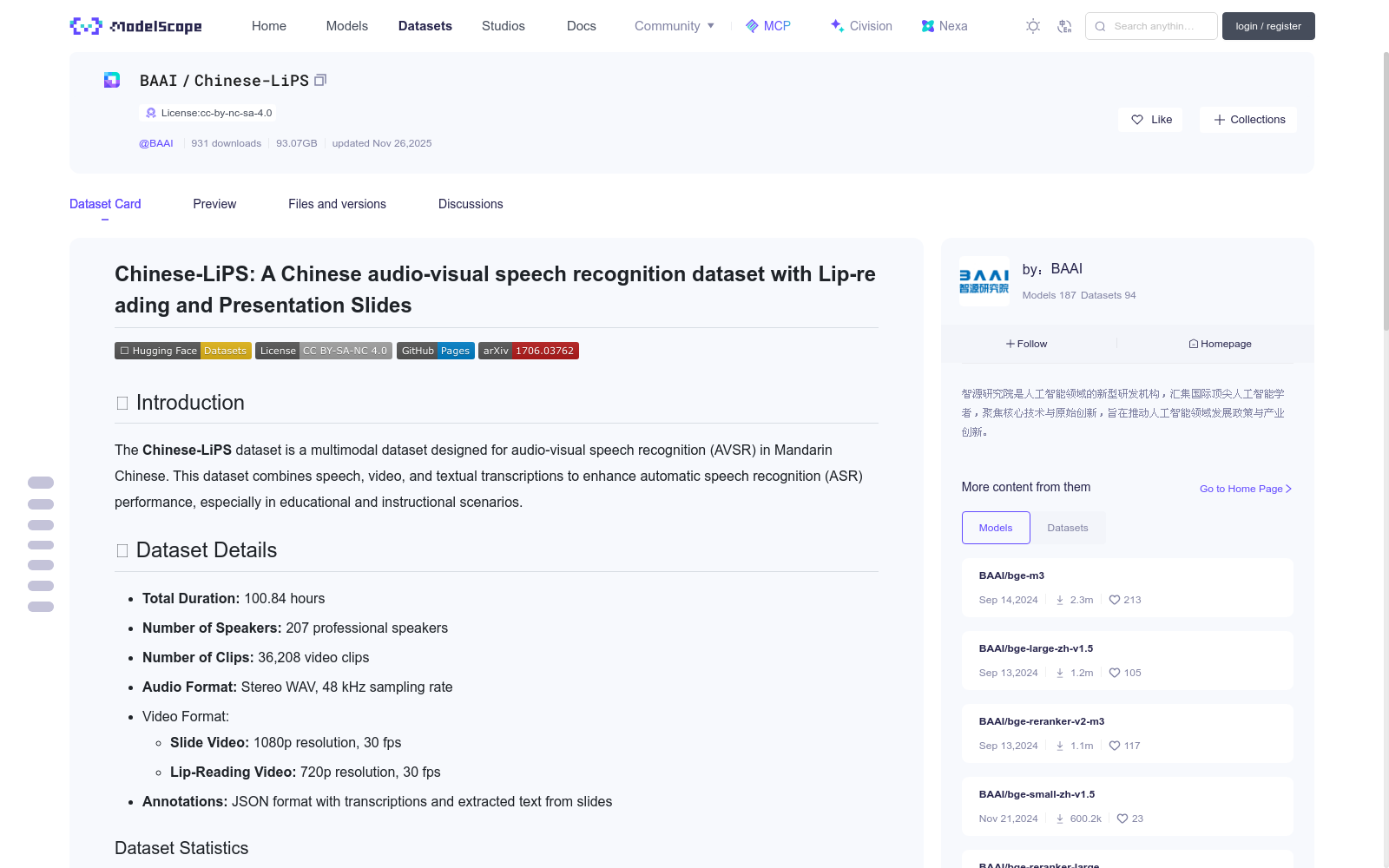Select Models in BAAI content toggle
Screen dimensions: 1389x868
[x=996, y=528]
